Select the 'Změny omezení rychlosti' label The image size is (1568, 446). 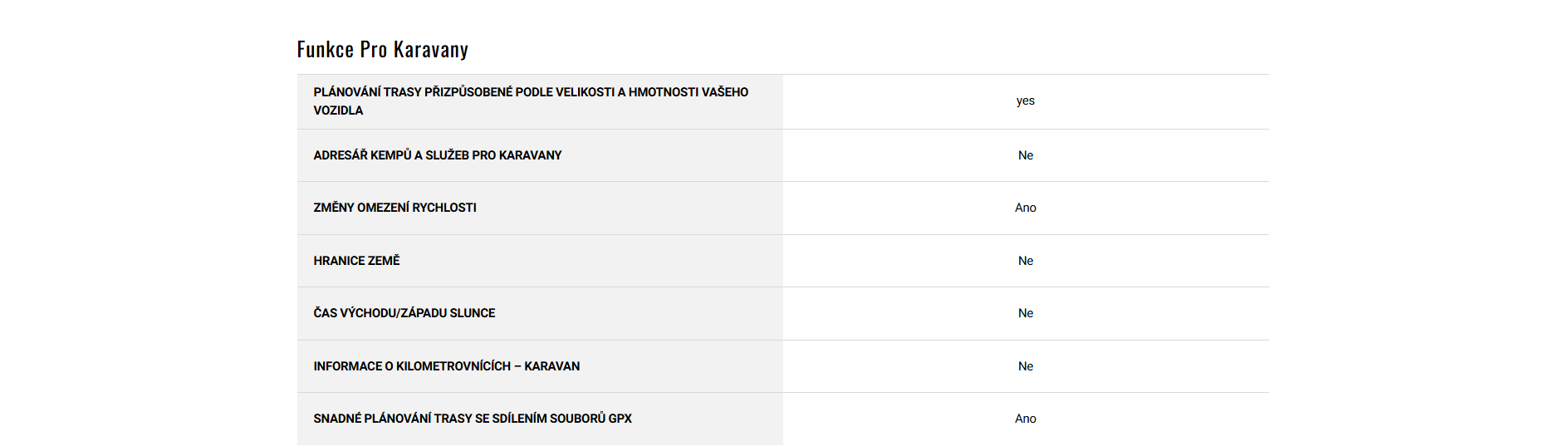pyautogui.click(x=394, y=208)
